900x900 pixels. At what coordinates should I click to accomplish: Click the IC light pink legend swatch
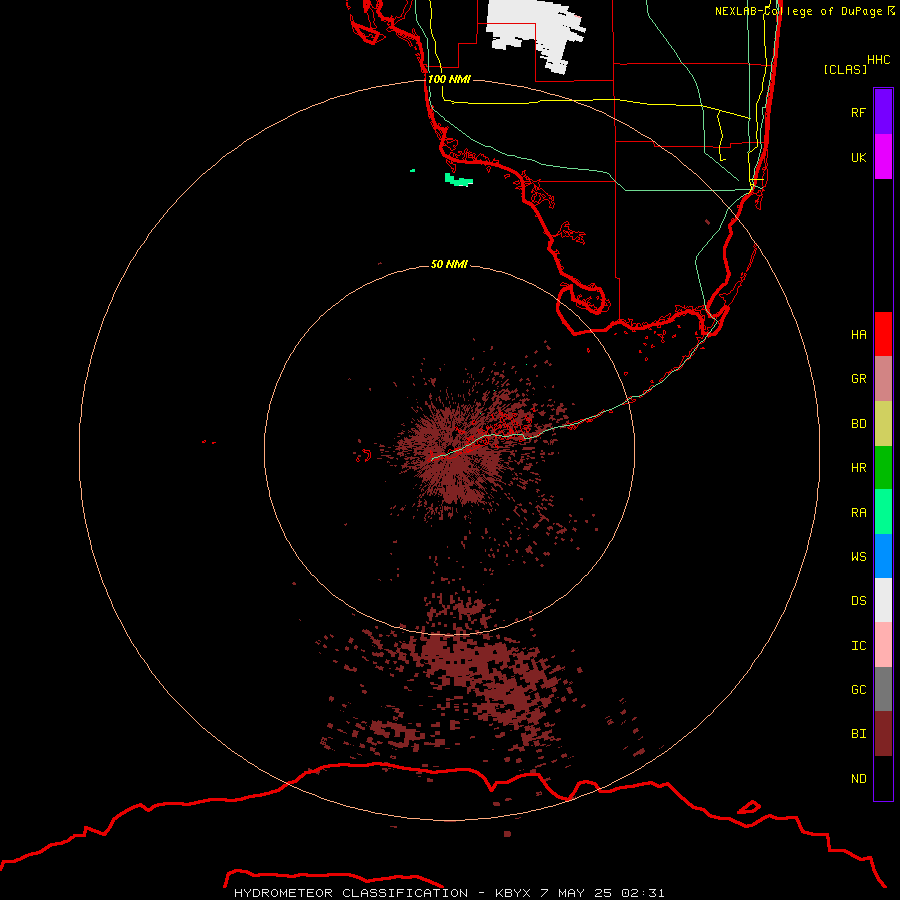(x=883, y=645)
